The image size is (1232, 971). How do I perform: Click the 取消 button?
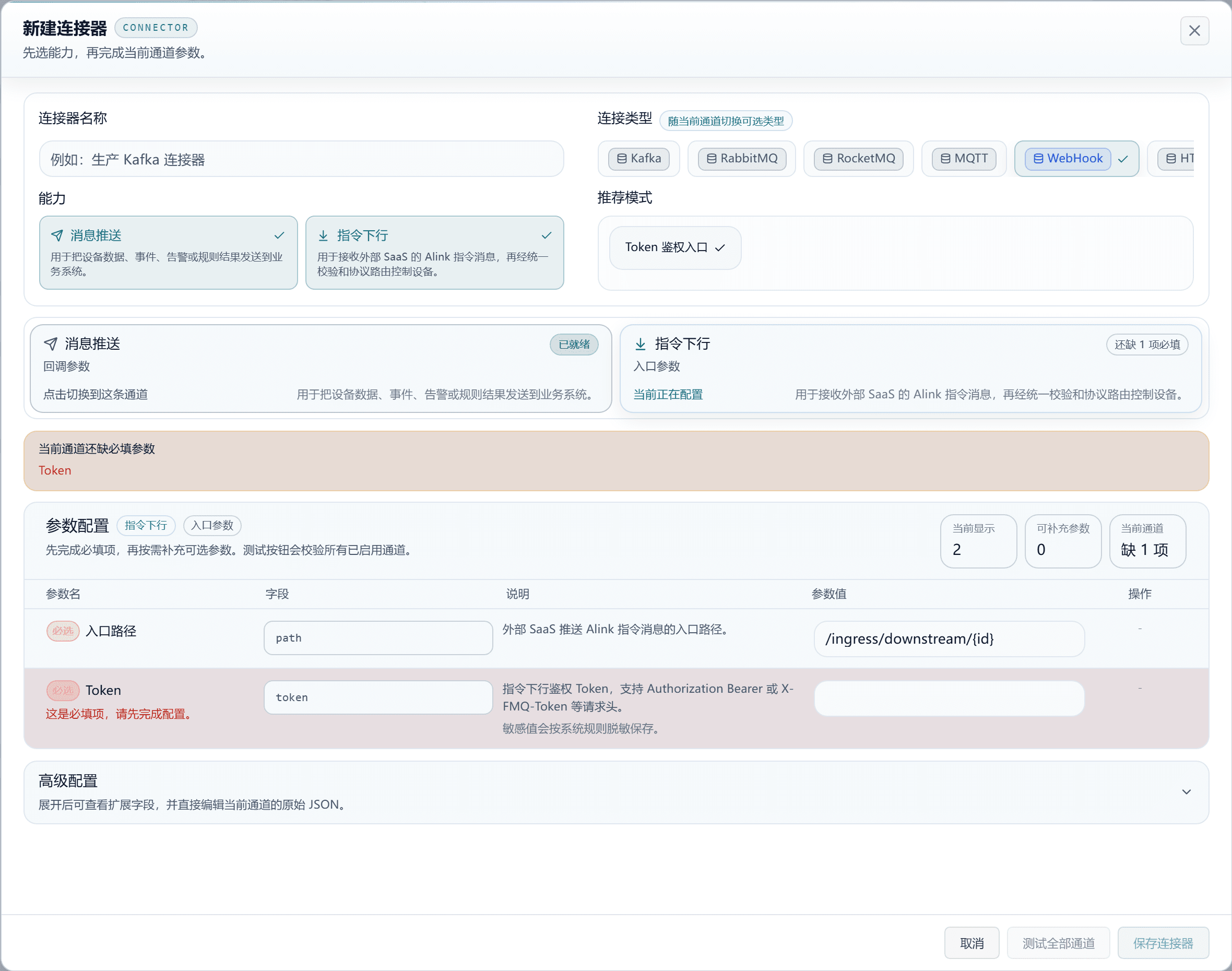(x=972, y=943)
